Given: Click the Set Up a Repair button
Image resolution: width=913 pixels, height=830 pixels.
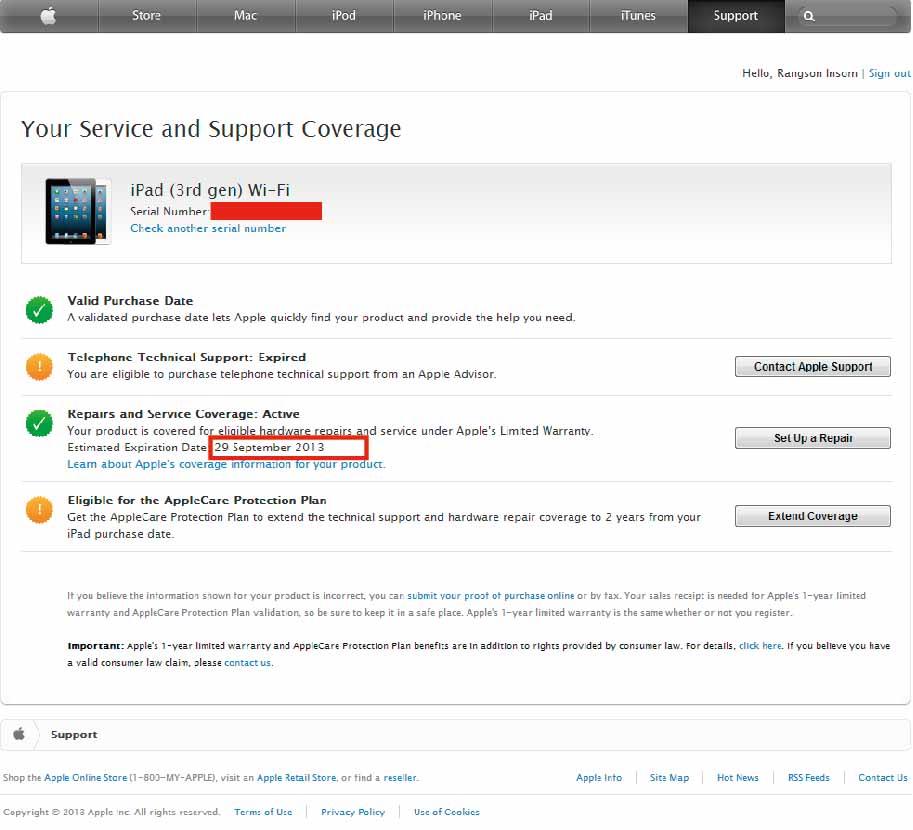Looking at the screenshot, I should click(813, 438).
